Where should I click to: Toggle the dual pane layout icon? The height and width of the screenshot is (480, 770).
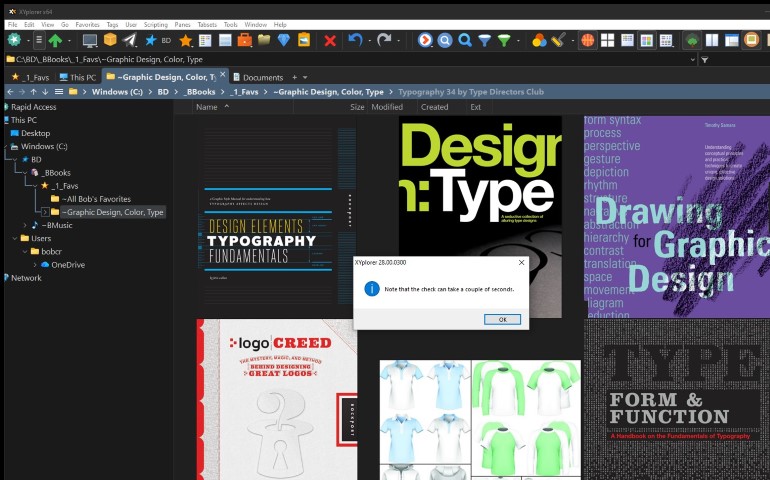[x=712, y=41]
